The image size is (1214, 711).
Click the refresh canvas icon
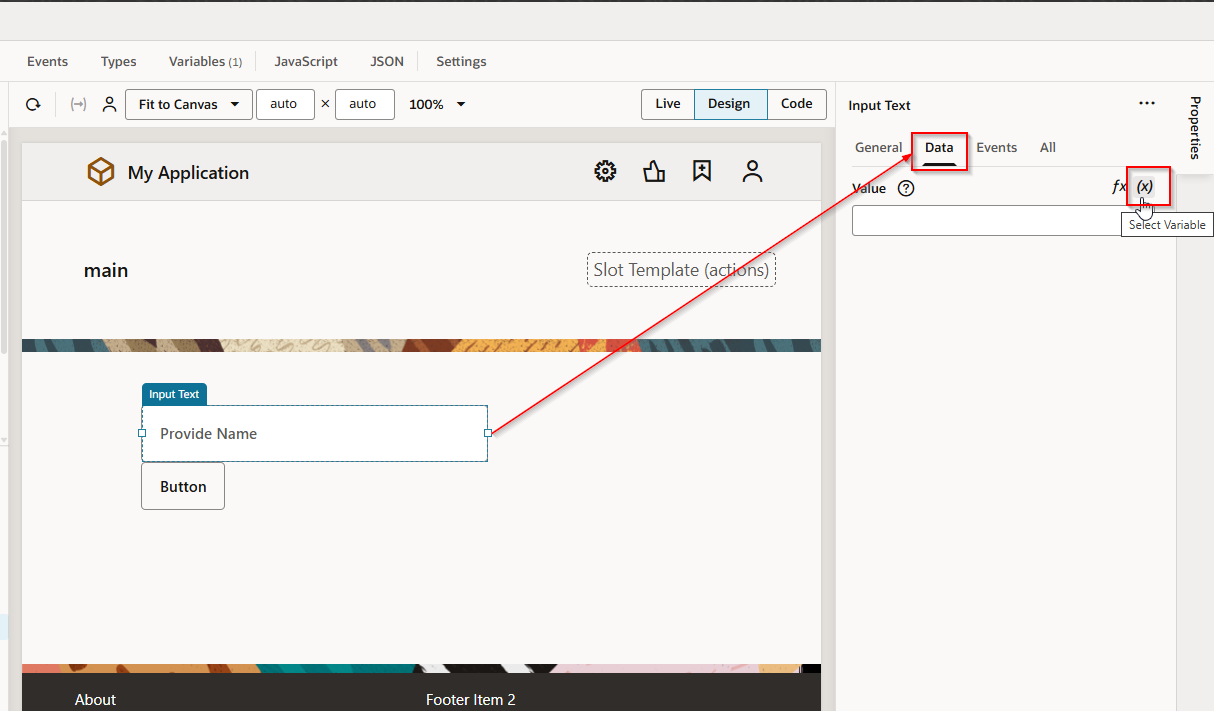point(33,104)
